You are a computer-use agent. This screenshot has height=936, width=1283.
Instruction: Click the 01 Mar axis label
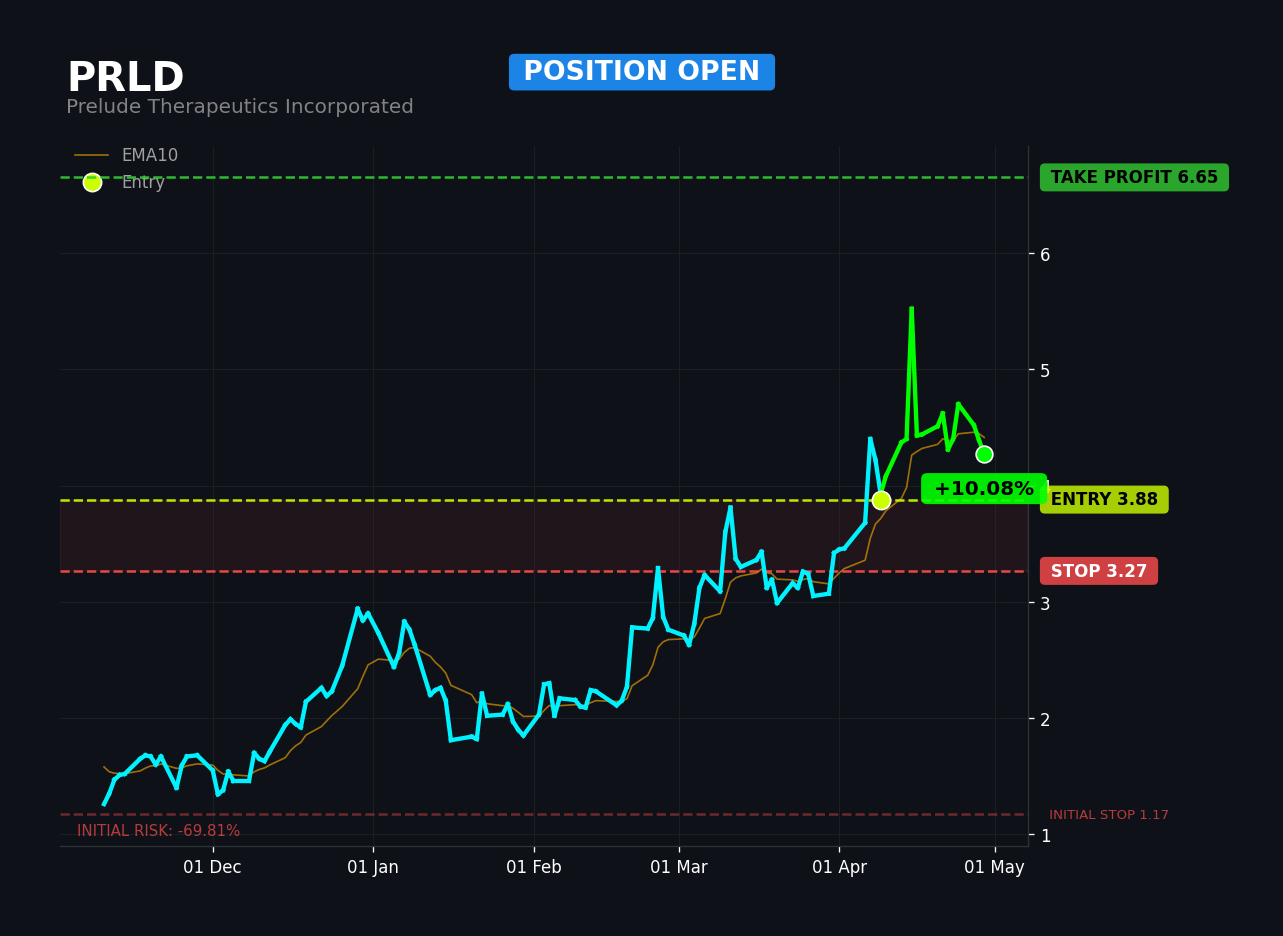click(679, 868)
